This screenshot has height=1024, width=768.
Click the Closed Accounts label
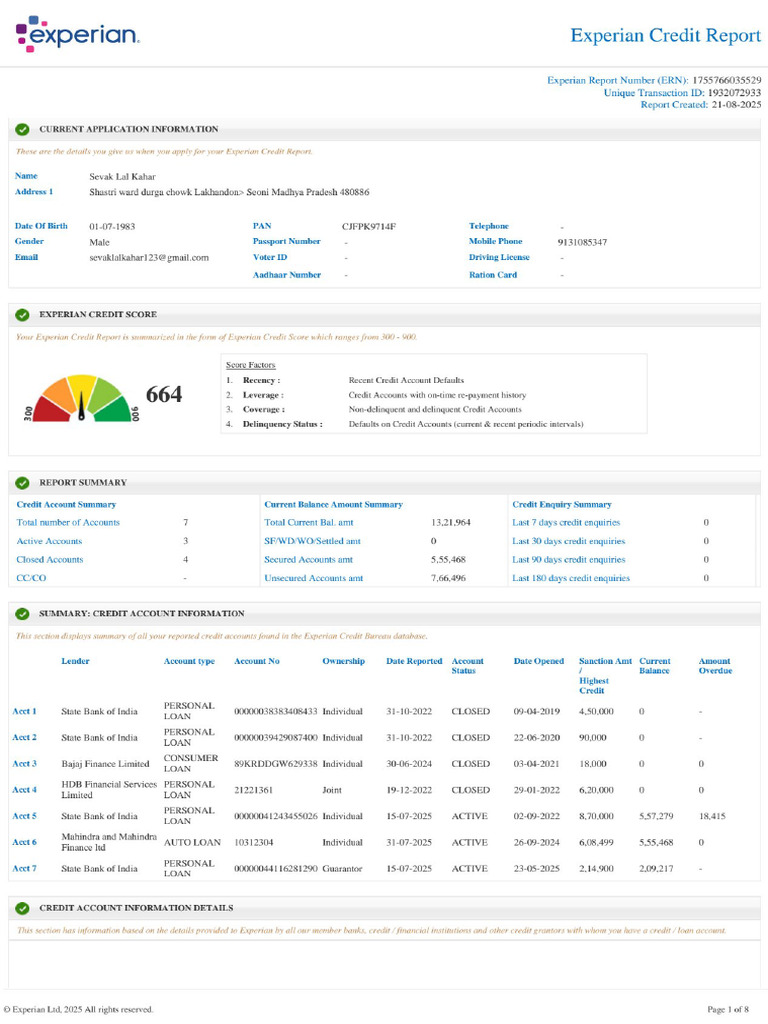(x=50, y=560)
